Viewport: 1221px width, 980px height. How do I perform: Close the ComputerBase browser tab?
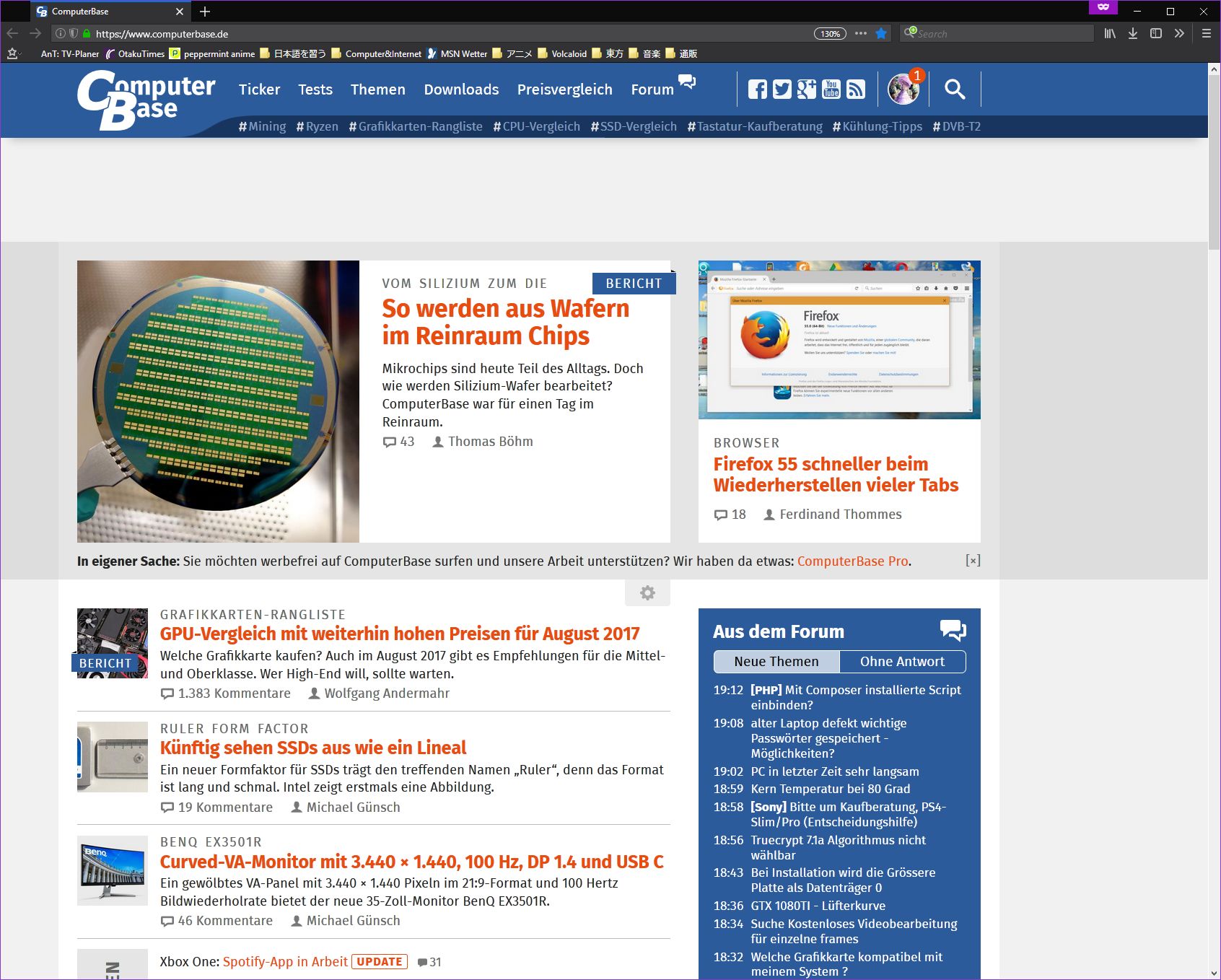pos(180,12)
